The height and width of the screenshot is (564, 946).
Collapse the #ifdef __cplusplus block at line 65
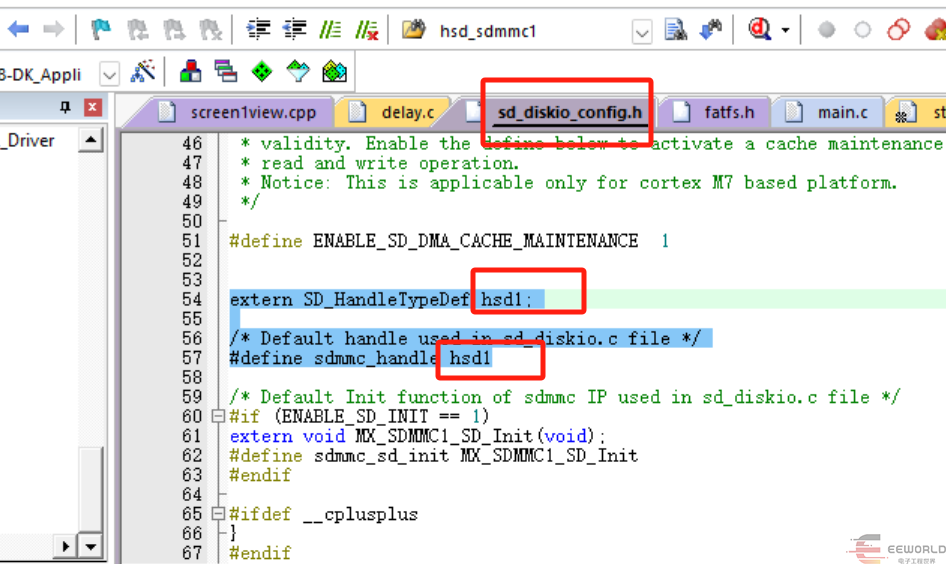click(219, 515)
